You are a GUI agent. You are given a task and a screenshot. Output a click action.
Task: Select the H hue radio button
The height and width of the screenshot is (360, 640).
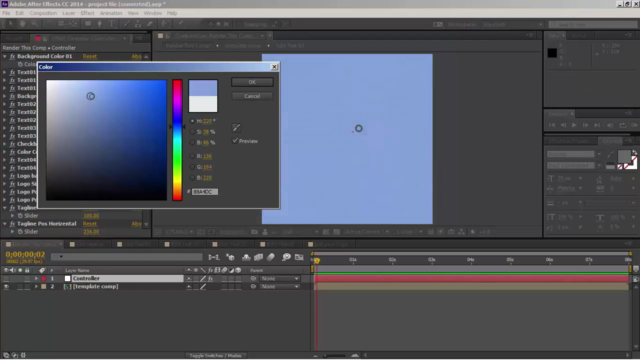coord(192,121)
